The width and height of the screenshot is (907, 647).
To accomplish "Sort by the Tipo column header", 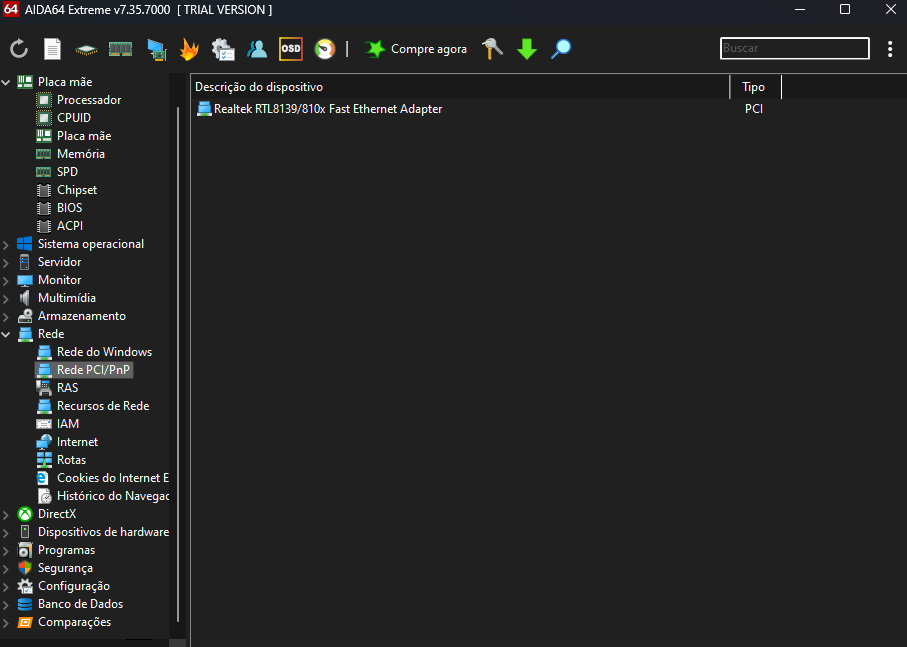I will 755,87.
